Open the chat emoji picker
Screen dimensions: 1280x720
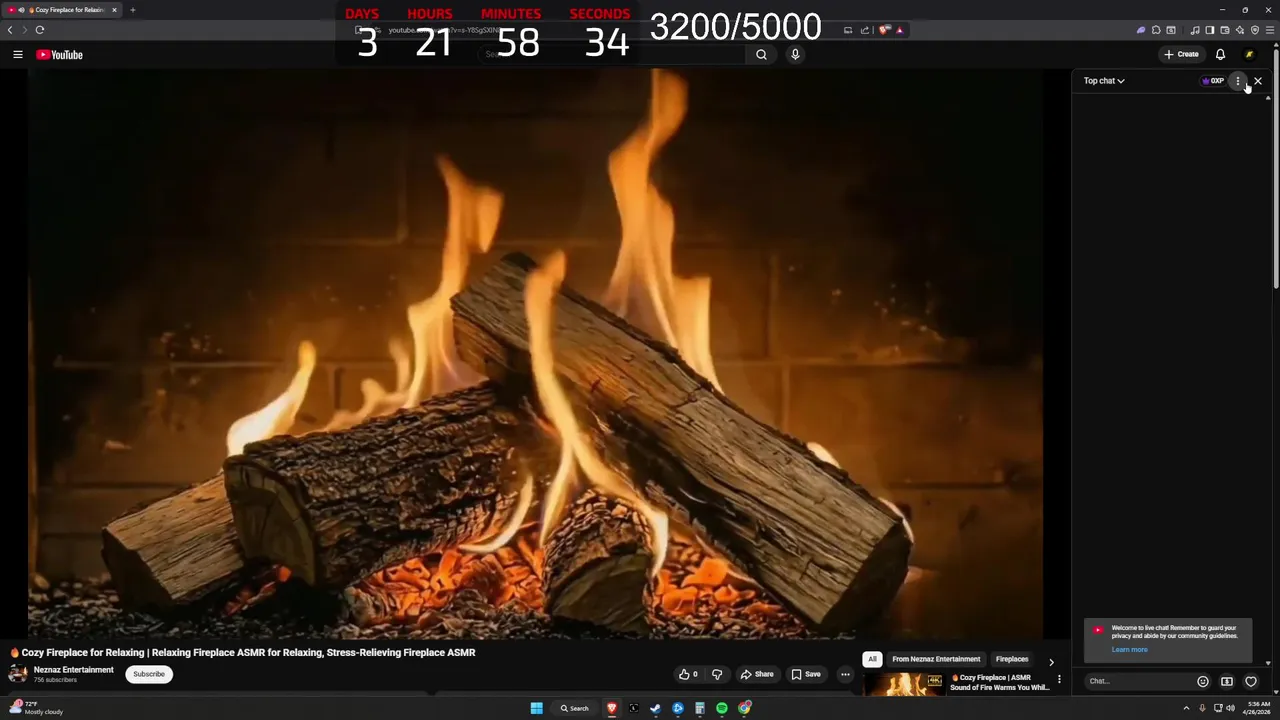[x=1203, y=682]
